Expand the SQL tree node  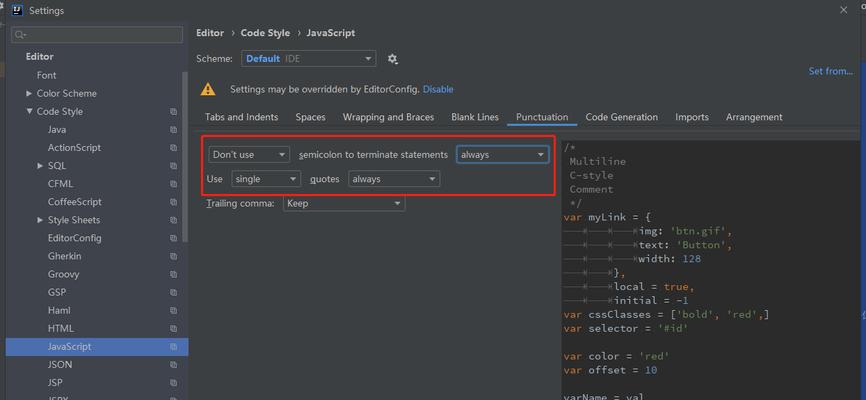point(40,166)
